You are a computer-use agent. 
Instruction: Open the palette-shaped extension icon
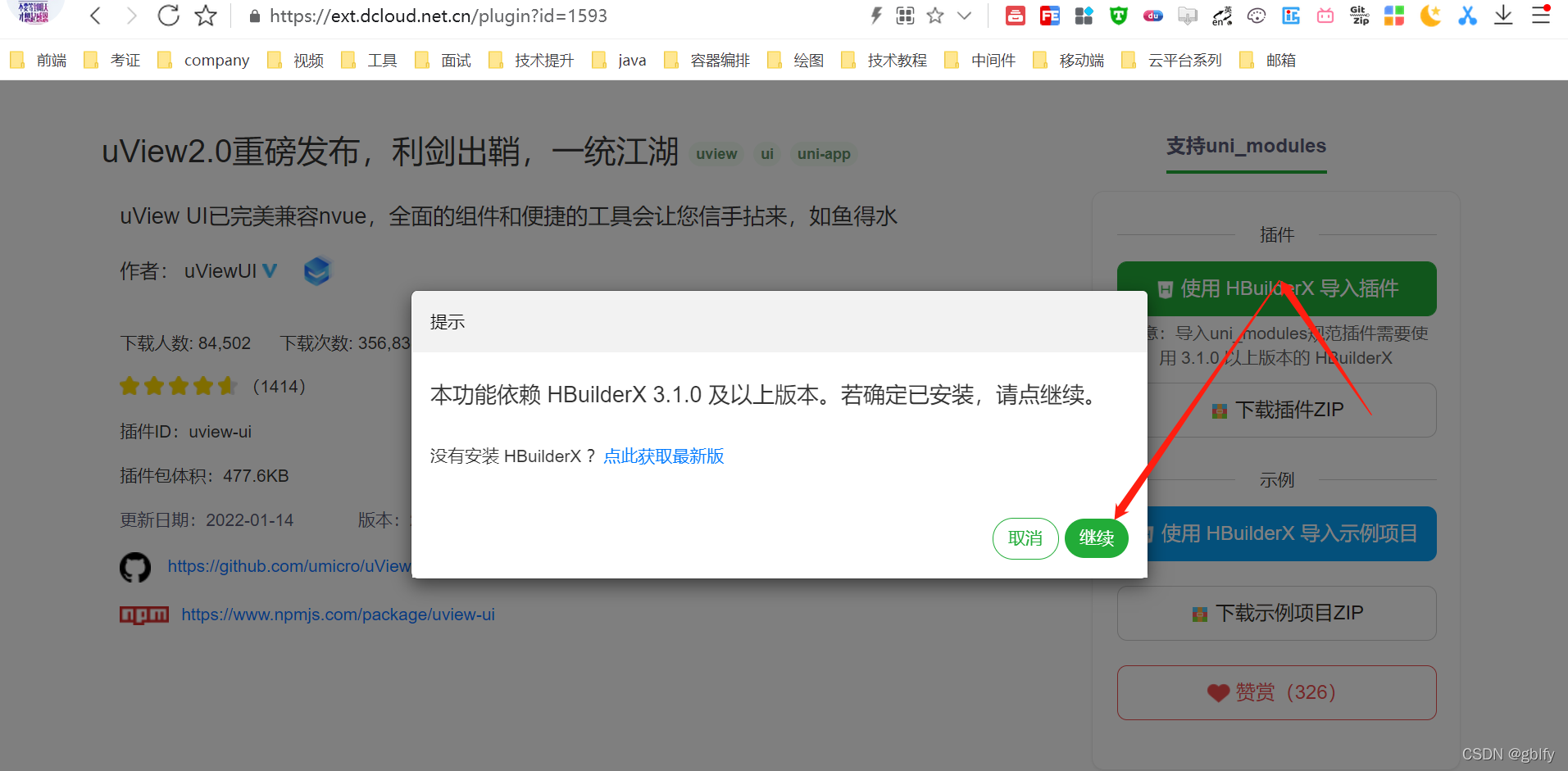coord(1257,15)
